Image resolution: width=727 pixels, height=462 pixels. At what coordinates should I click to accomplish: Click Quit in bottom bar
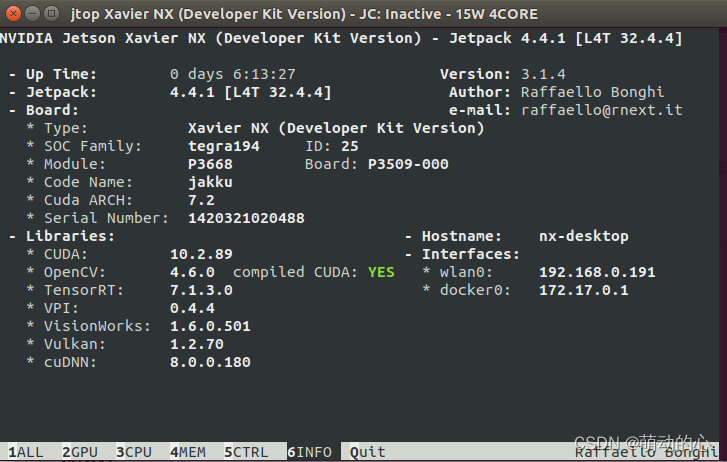(368, 452)
